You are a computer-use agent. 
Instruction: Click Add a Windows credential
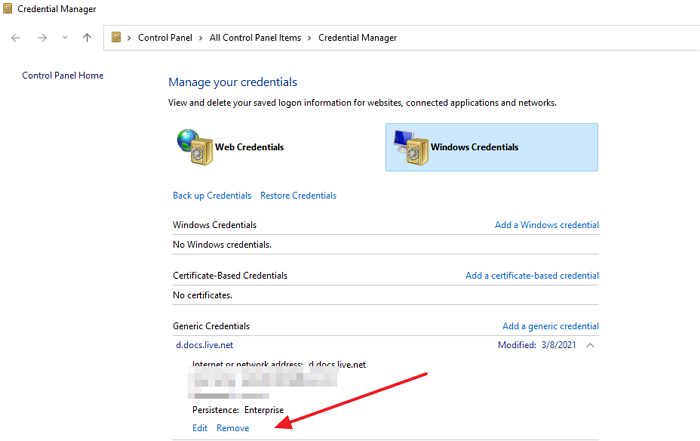tap(546, 225)
